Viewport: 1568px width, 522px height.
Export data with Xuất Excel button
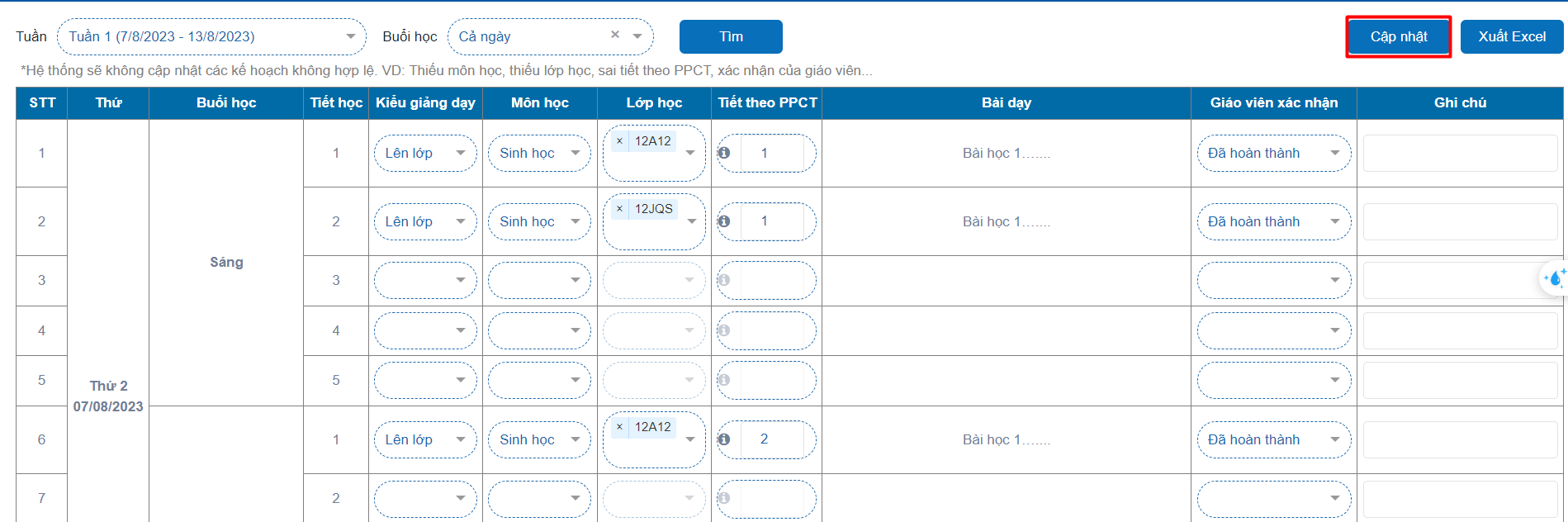tap(1511, 36)
